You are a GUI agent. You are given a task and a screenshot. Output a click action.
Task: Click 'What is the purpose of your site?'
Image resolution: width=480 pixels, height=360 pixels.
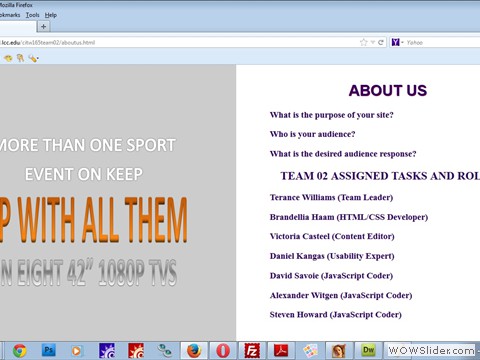tap(332, 115)
